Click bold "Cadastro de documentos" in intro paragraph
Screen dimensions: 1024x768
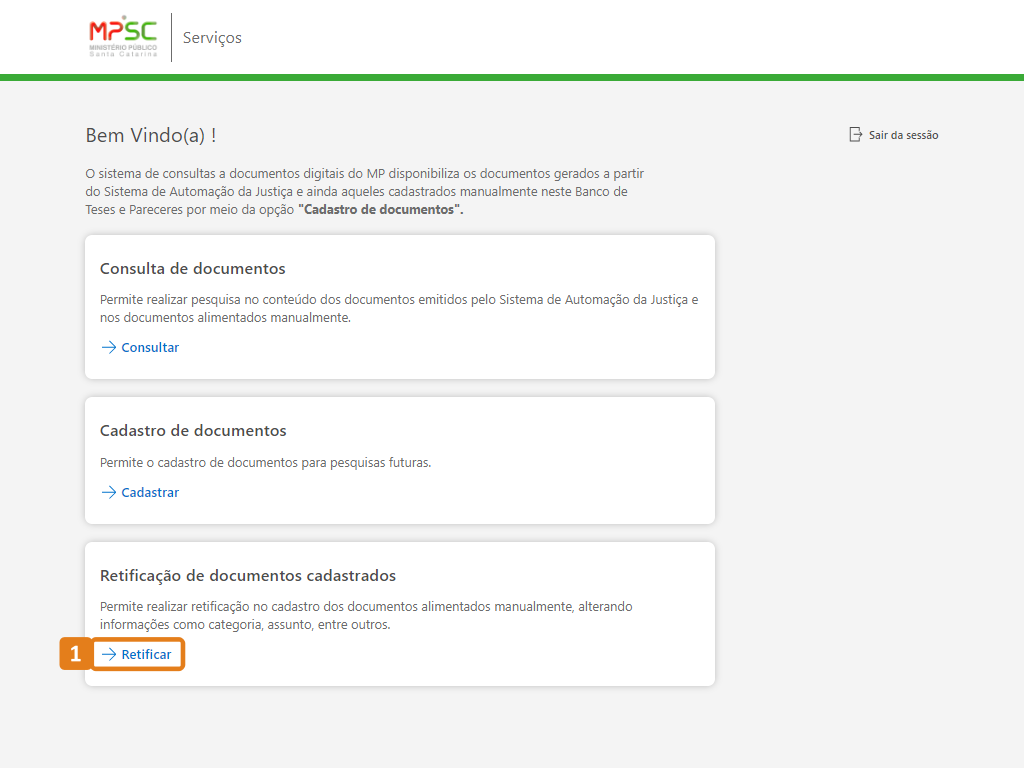click(380, 210)
